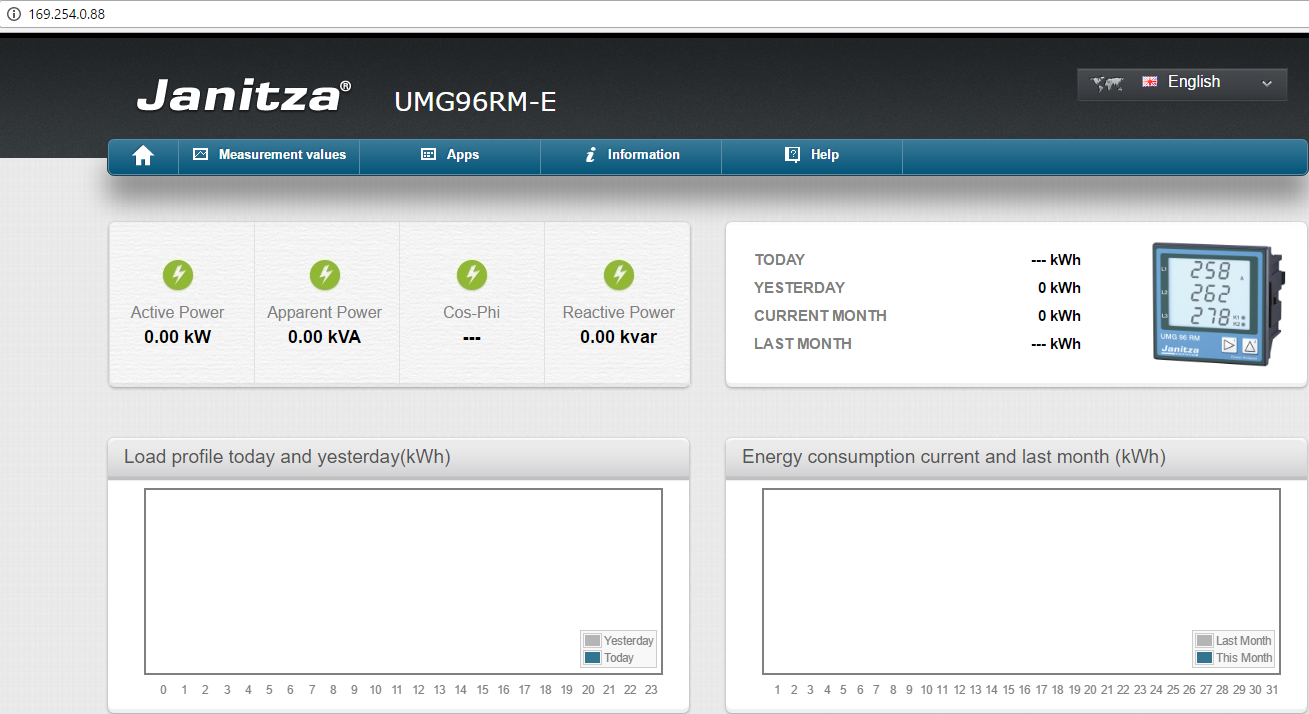Click the TODAY energy row label

780,260
